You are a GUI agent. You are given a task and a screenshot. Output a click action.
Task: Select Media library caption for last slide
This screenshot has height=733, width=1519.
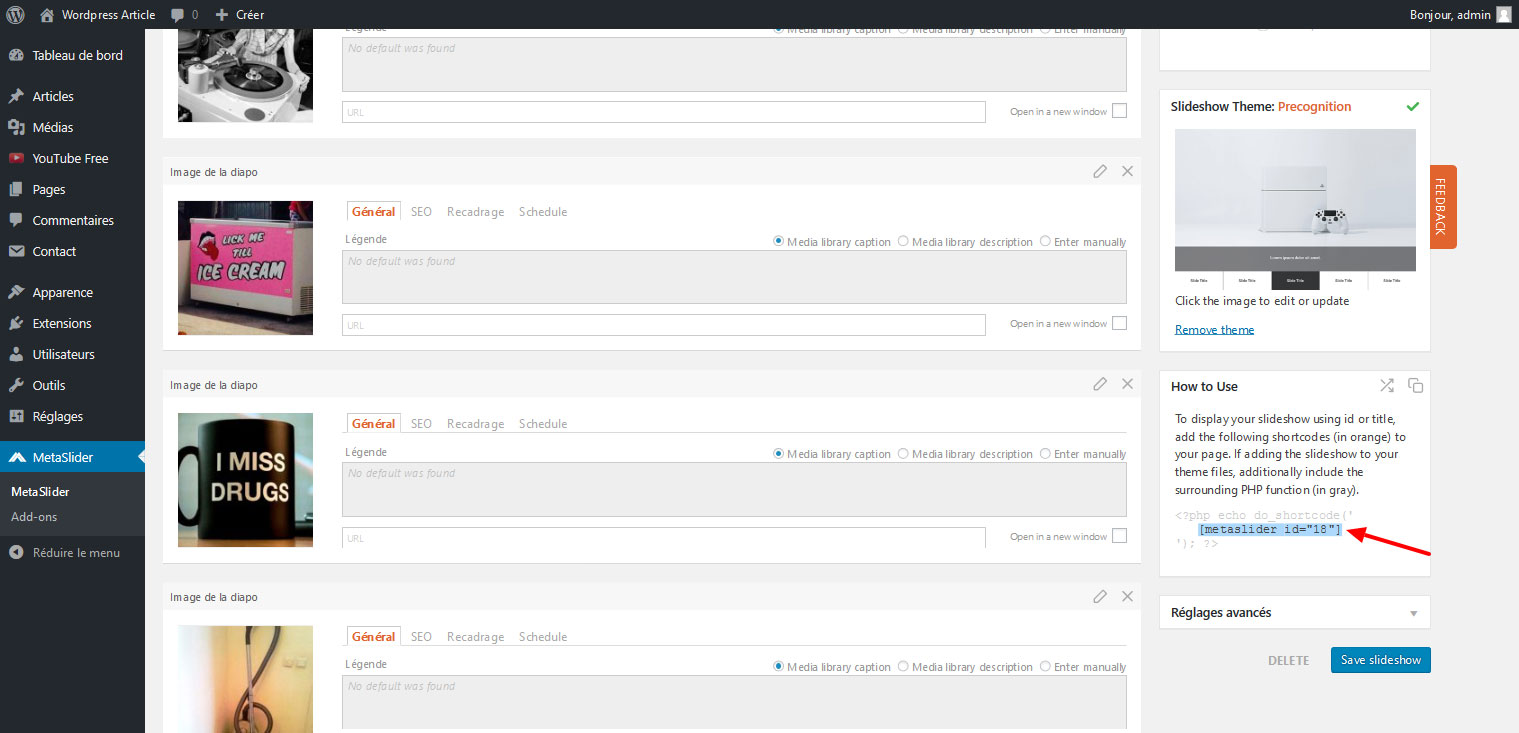(x=779, y=666)
